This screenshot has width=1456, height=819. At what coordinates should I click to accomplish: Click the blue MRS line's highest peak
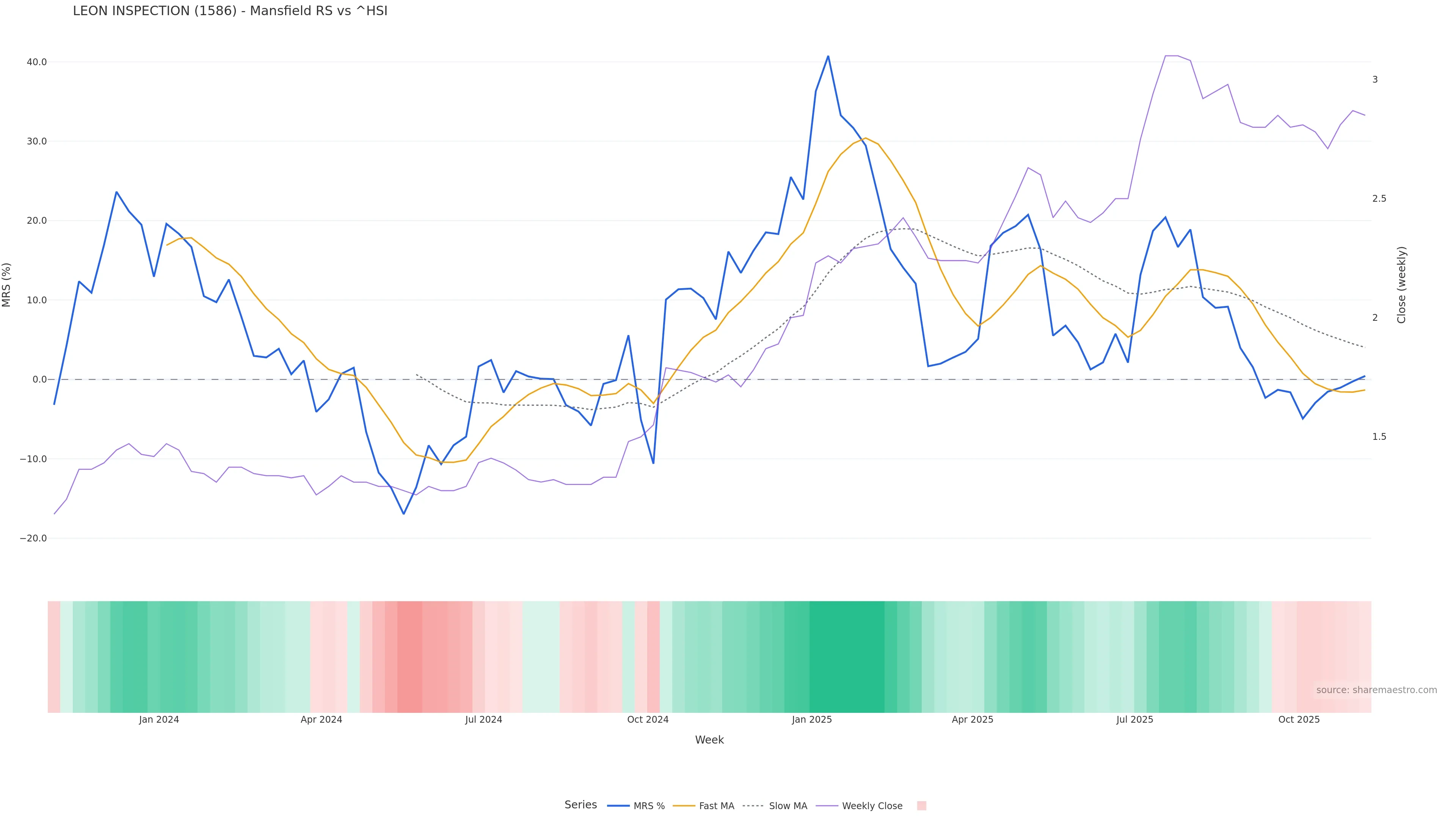point(828,56)
